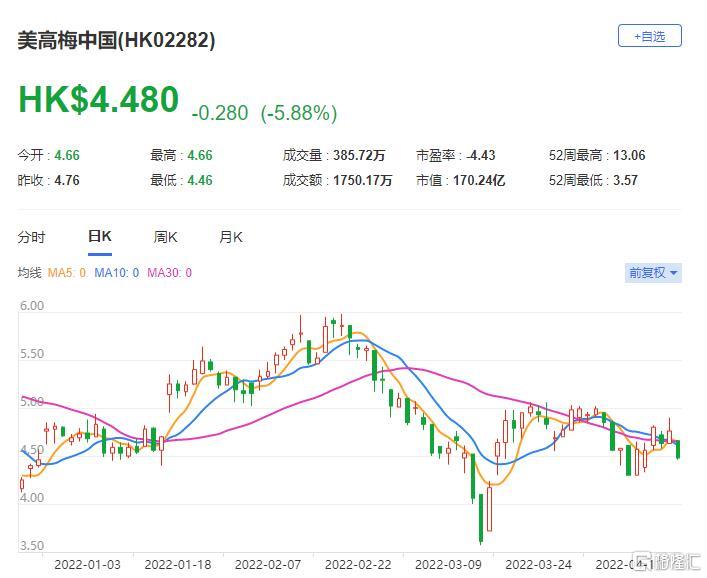The width and height of the screenshot is (707, 578).
Task: Click the 市值 market cap 170.24亿
Action: coord(479,180)
